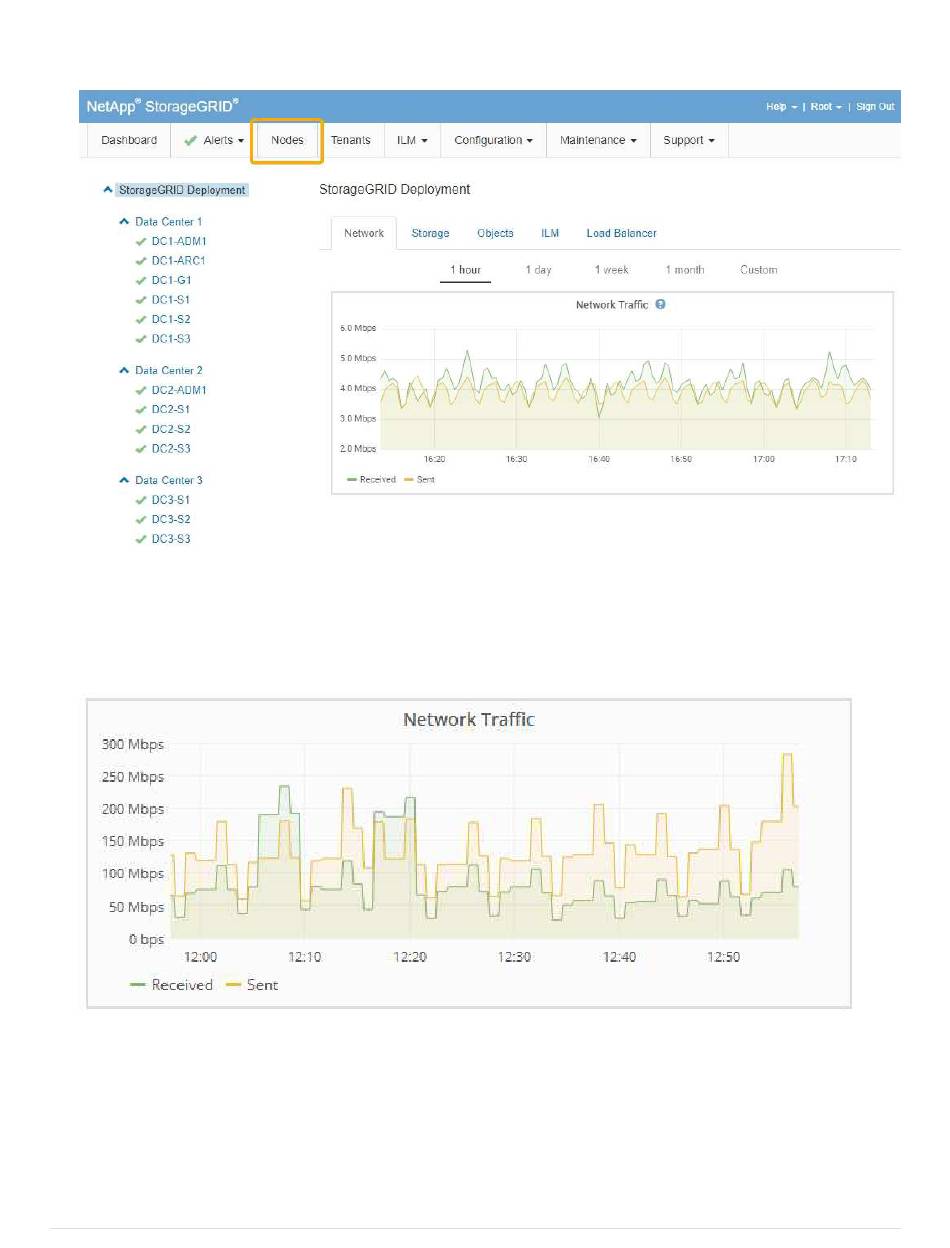The height and width of the screenshot is (1248, 950).
Task: Switch to the Objects tab
Action: pyautogui.click(x=495, y=233)
